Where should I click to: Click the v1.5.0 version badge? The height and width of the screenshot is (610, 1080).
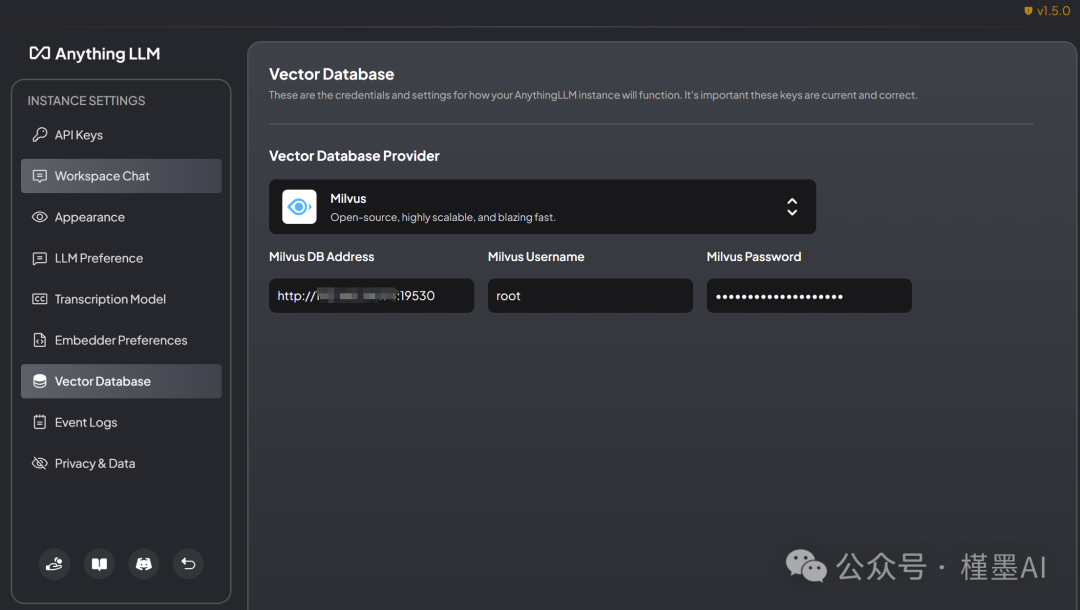pos(1047,11)
